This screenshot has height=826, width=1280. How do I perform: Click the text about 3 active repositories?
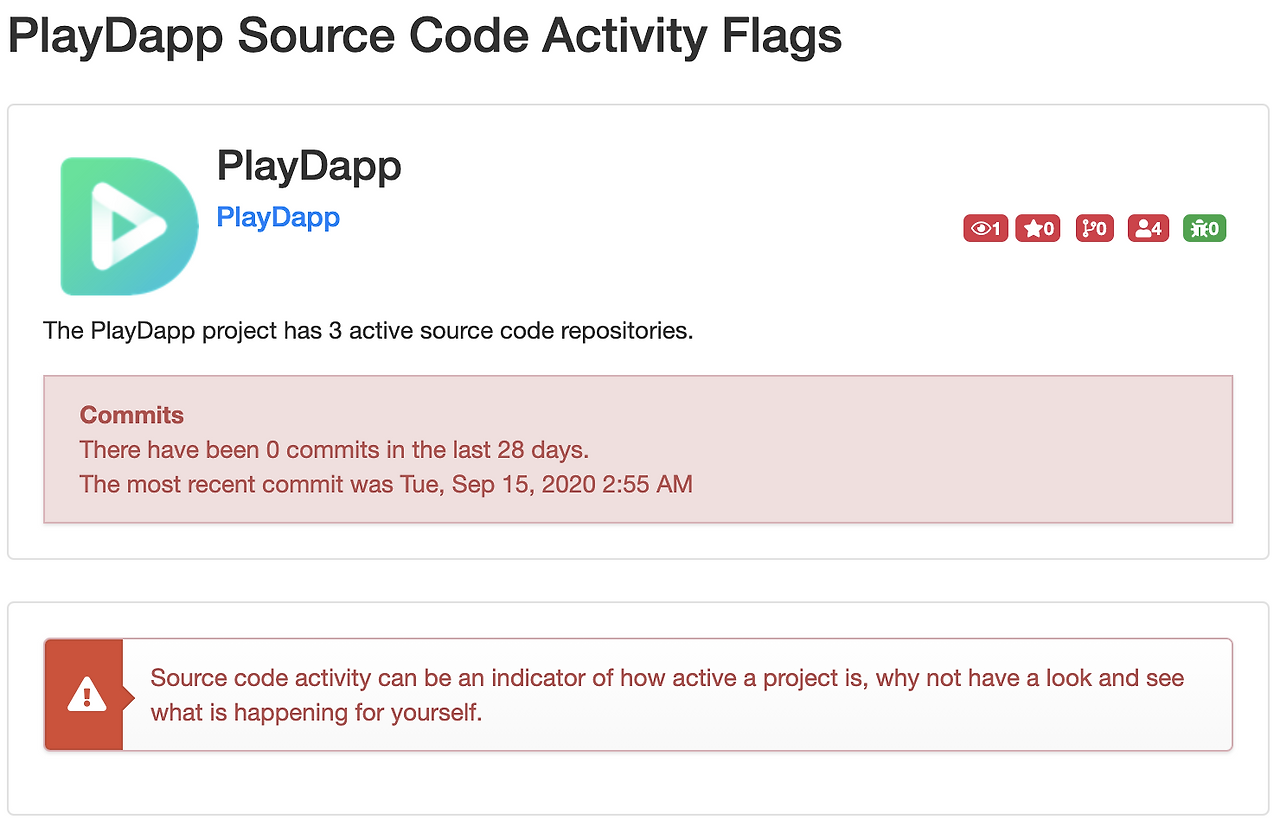pos(368,331)
